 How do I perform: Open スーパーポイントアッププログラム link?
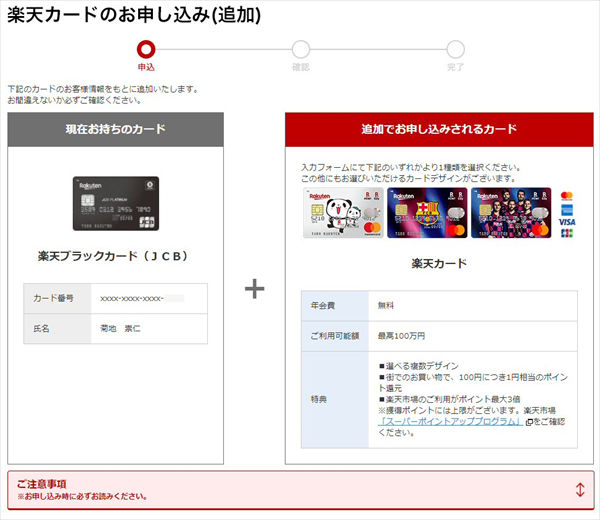(450, 422)
